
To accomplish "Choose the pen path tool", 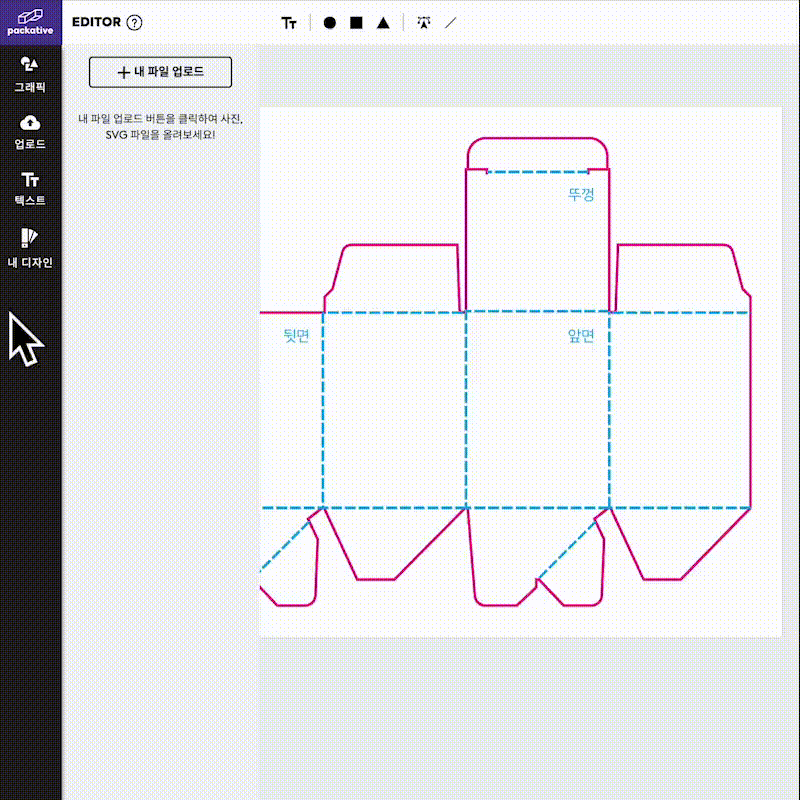I will click(424, 23).
